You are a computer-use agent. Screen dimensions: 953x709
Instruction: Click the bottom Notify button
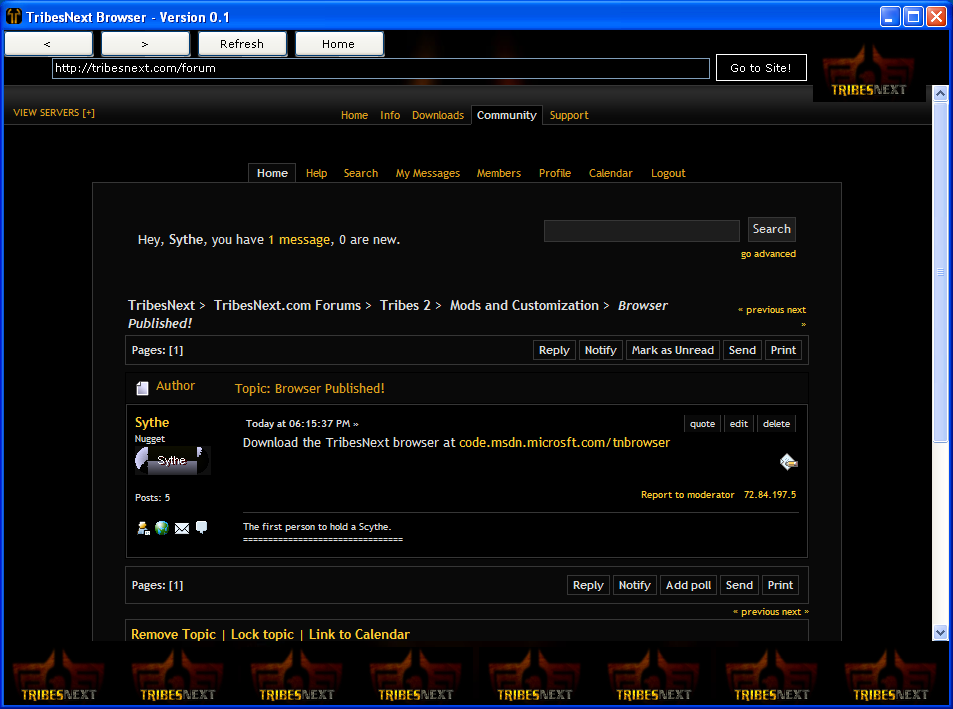point(635,585)
